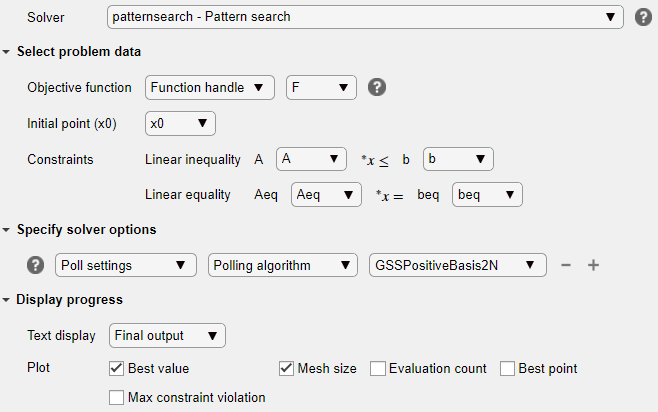Enable the Evaluation count plot checkbox

[377, 368]
